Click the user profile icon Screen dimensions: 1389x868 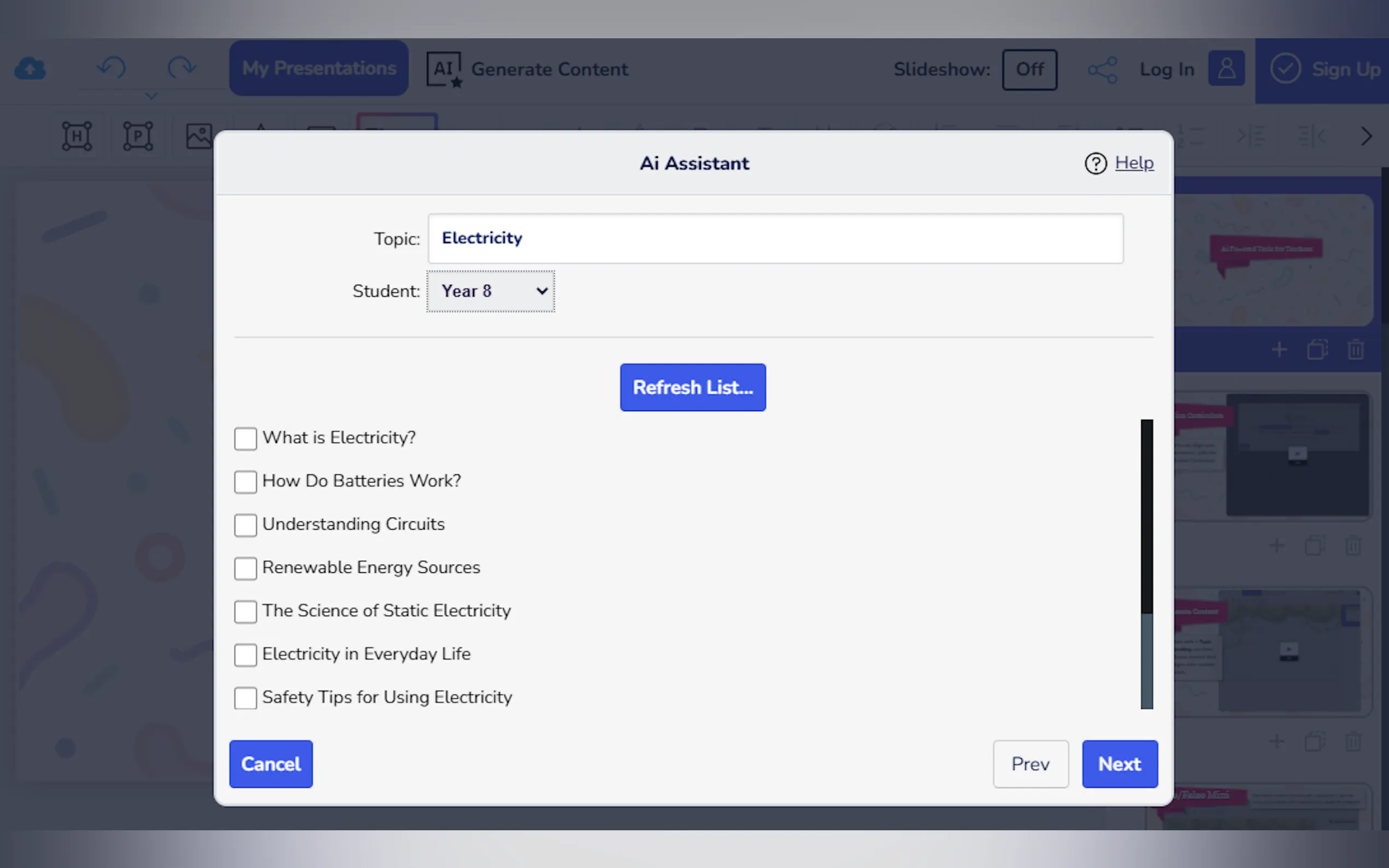(x=1226, y=68)
